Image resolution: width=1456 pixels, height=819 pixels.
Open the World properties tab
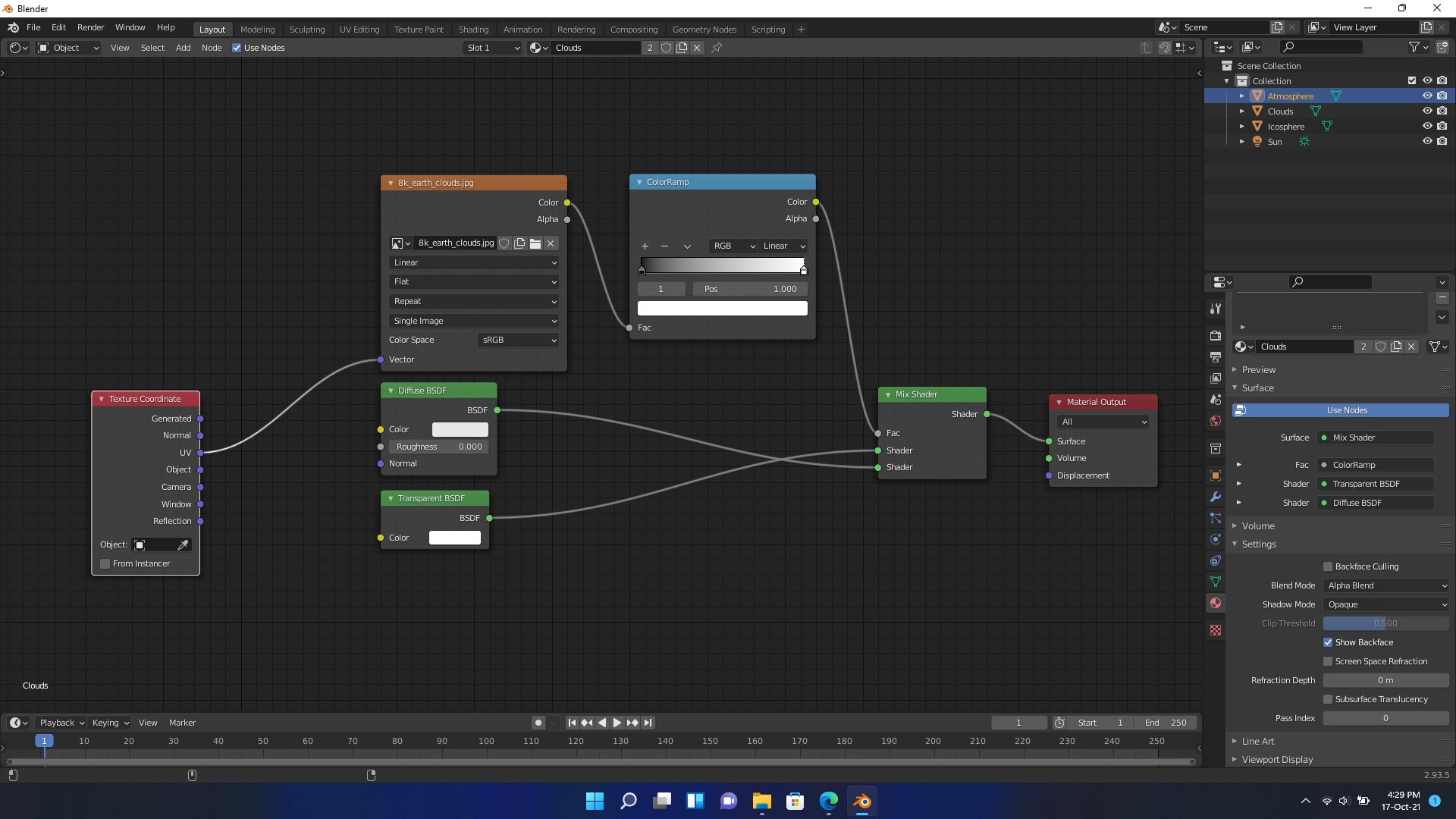(1216, 420)
